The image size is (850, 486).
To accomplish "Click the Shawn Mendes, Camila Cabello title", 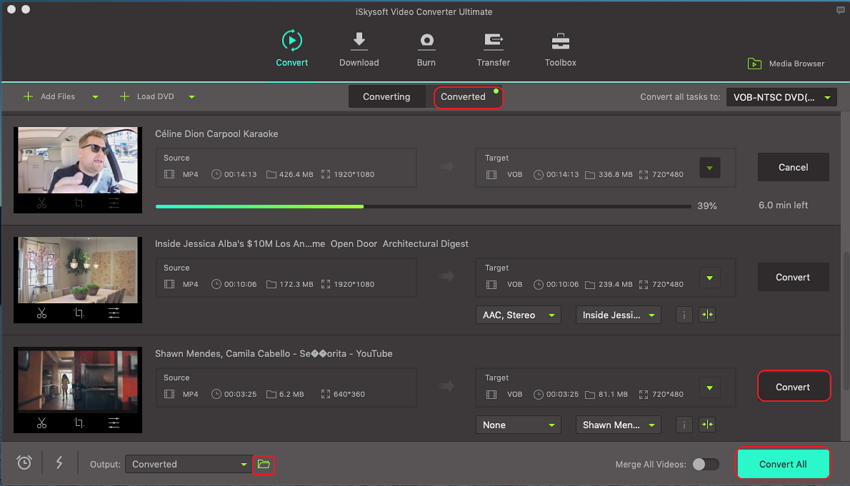I will [274, 354].
